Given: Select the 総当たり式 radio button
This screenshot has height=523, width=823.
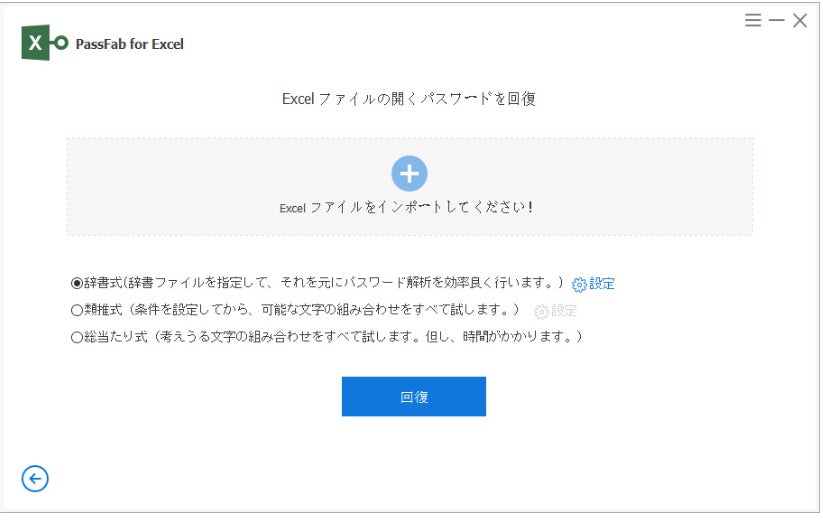Looking at the screenshot, I should tap(77, 337).
